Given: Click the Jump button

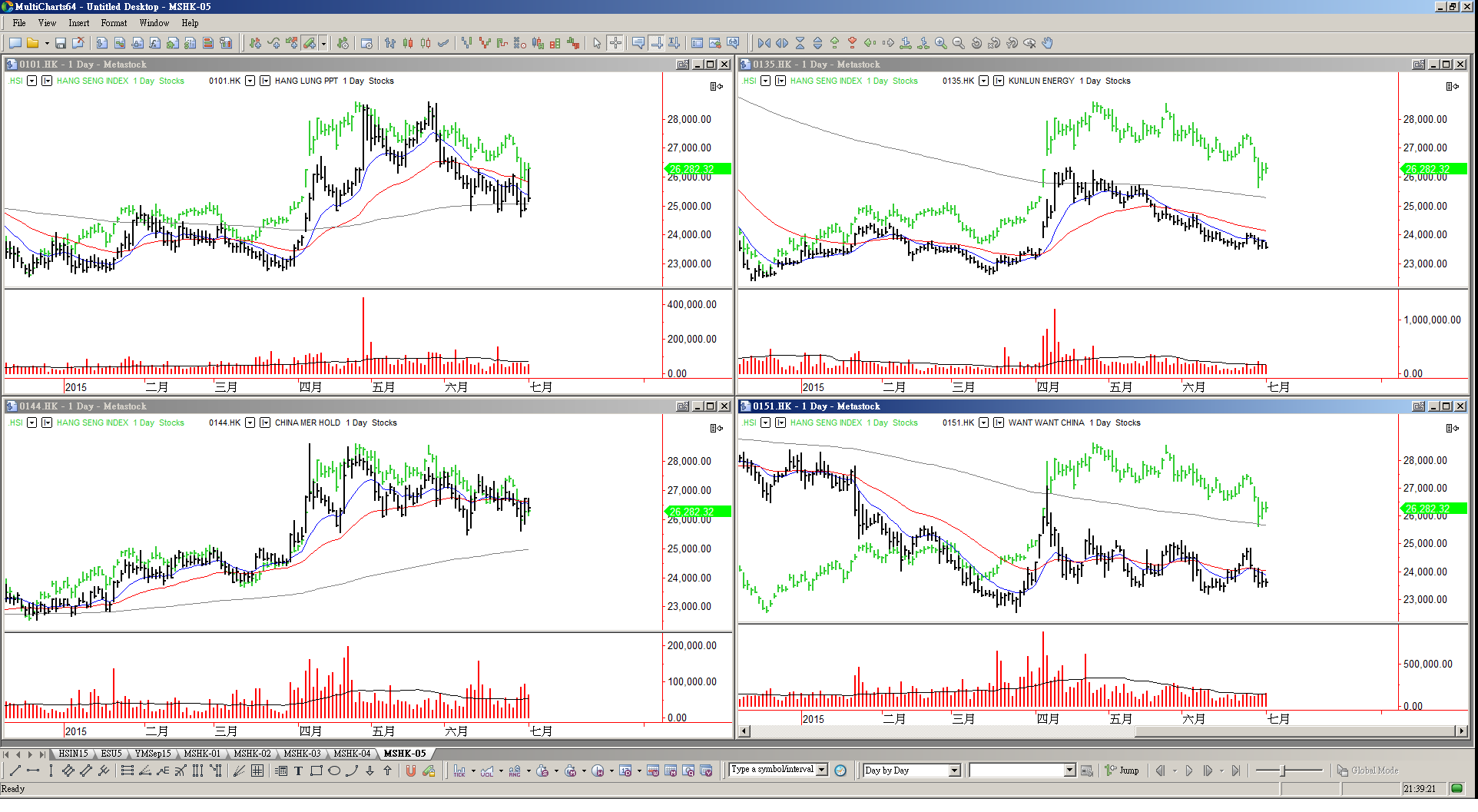Looking at the screenshot, I should (x=1122, y=771).
